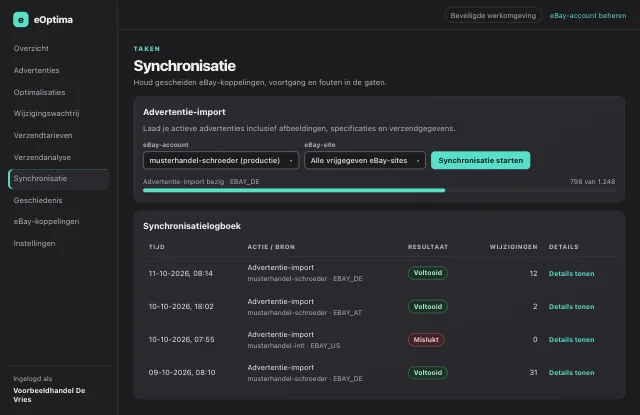Open Optimalisaties in the sidebar
The width and height of the screenshot is (640, 415).
(39, 92)
